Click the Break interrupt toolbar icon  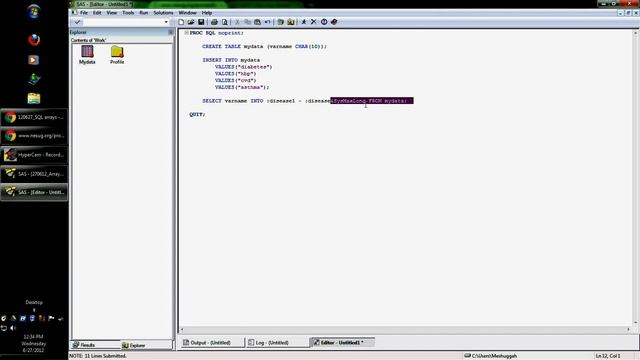[324, 22]
